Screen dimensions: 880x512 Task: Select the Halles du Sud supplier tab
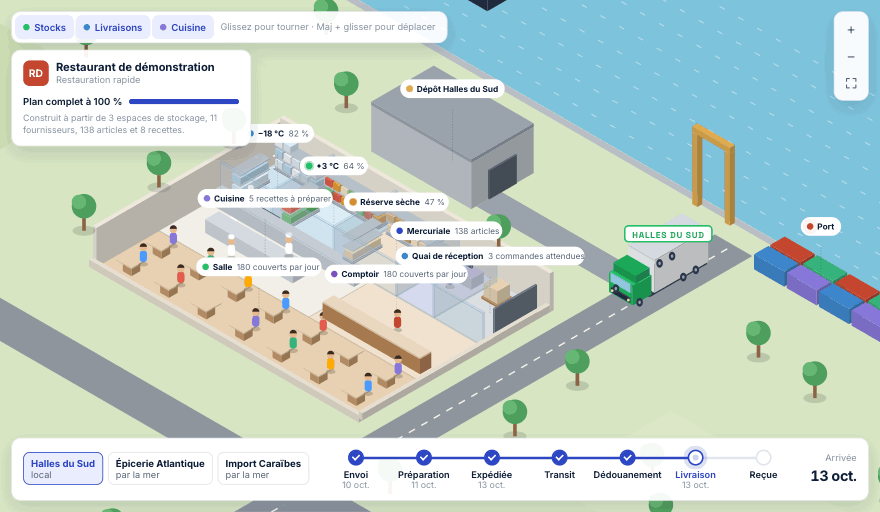point(63,468)
